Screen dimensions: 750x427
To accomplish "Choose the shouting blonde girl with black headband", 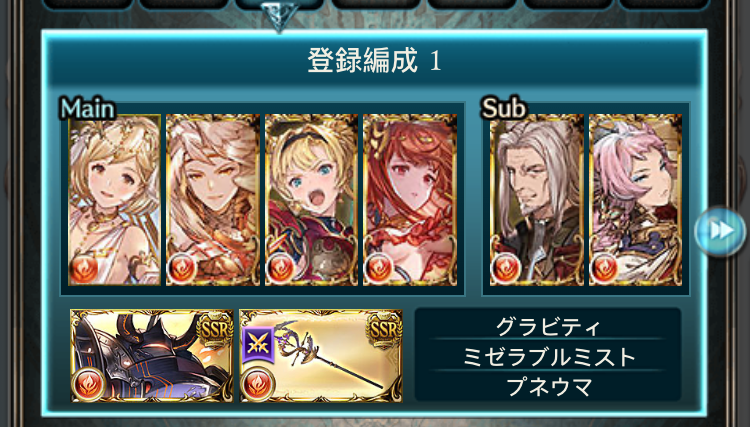I will 311,200.
